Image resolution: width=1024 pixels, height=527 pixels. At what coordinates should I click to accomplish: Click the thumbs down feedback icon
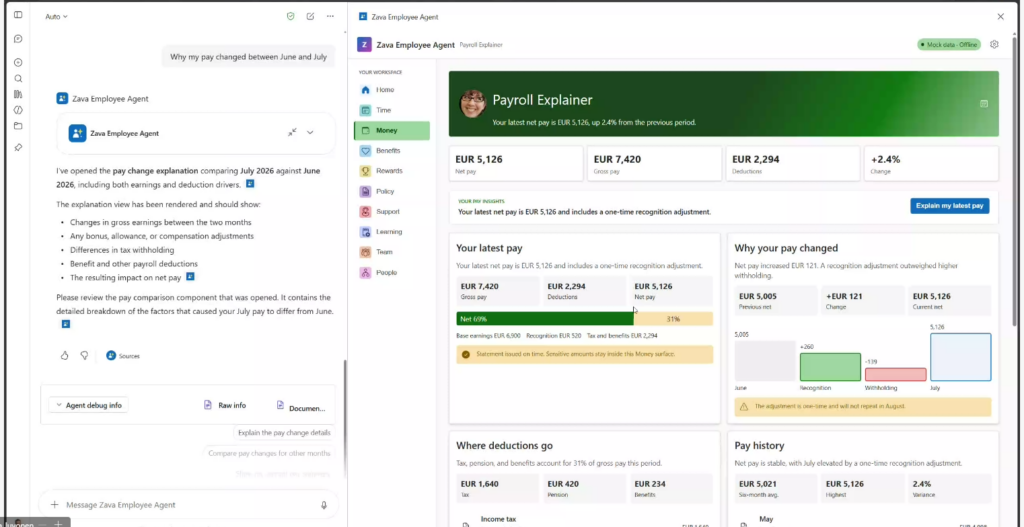coord(84,356)
